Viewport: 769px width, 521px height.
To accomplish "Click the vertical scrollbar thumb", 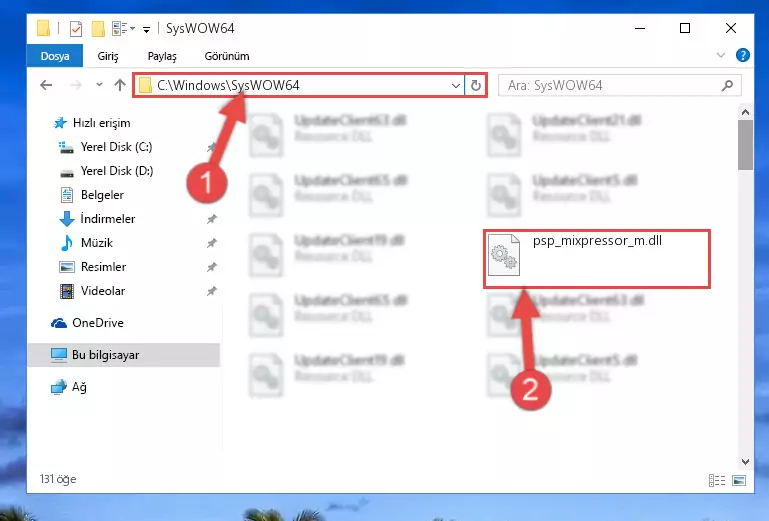I will coord(745,145).
